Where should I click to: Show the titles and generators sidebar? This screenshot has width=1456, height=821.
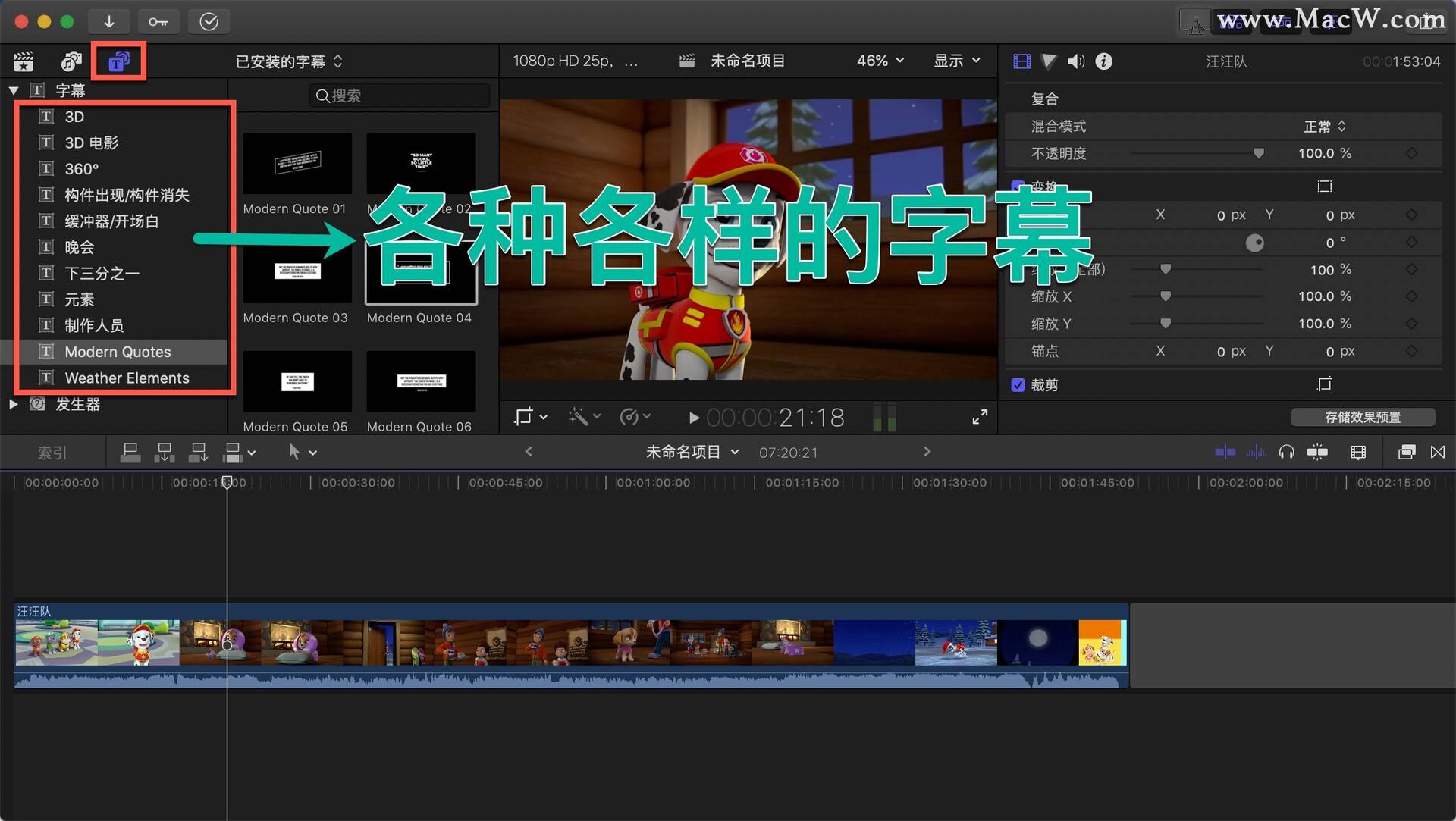point(119,61)
